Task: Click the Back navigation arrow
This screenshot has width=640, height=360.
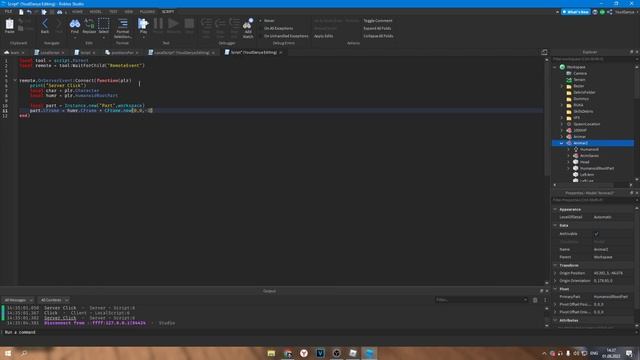Action: [45, 24]
